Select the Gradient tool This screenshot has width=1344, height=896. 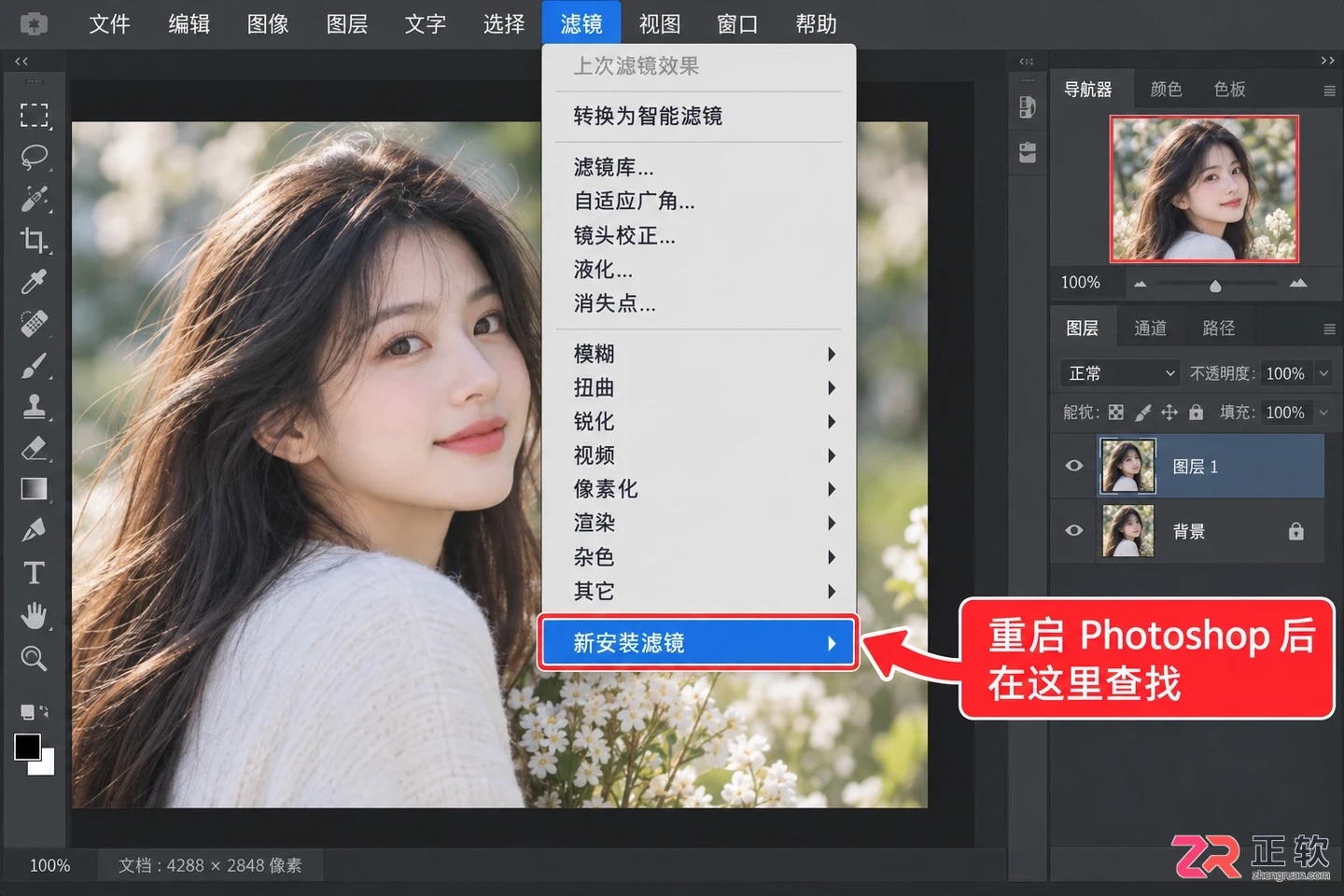click(35, 489)
